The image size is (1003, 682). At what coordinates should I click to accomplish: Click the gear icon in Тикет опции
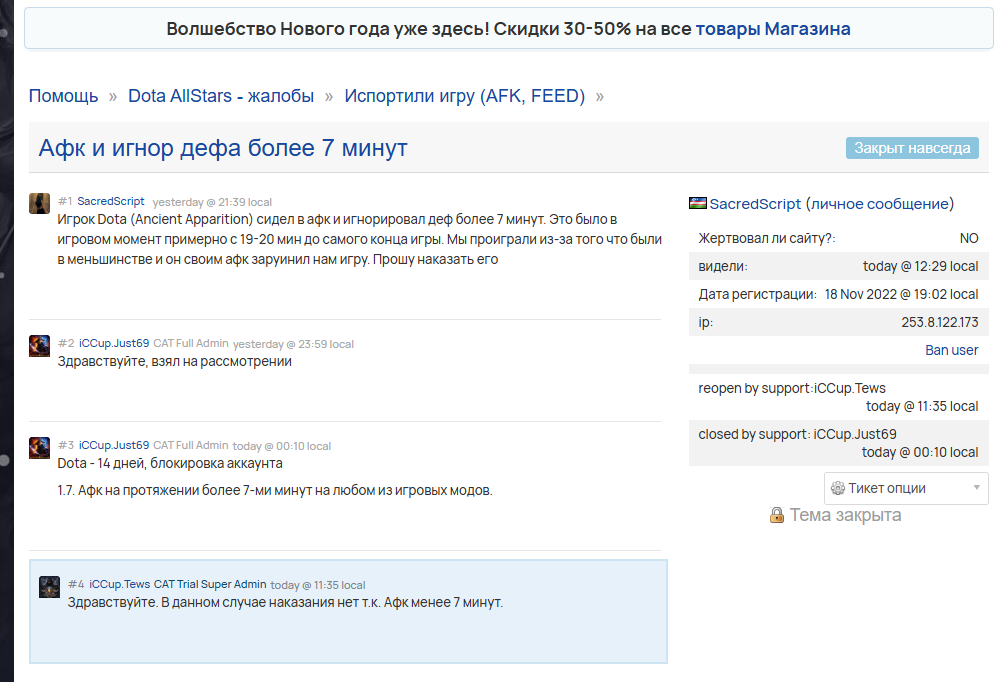pyautogui.click(x=838, y=488)
